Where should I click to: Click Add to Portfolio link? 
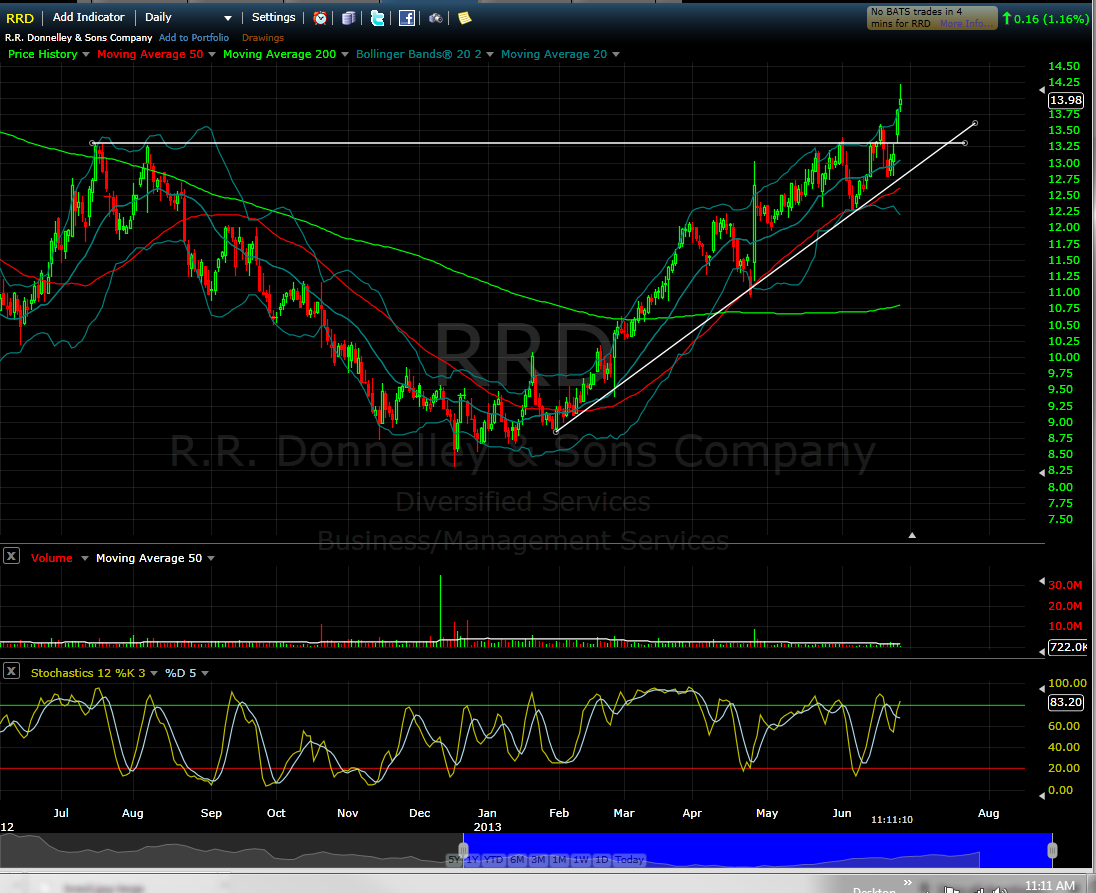[194, 38]
